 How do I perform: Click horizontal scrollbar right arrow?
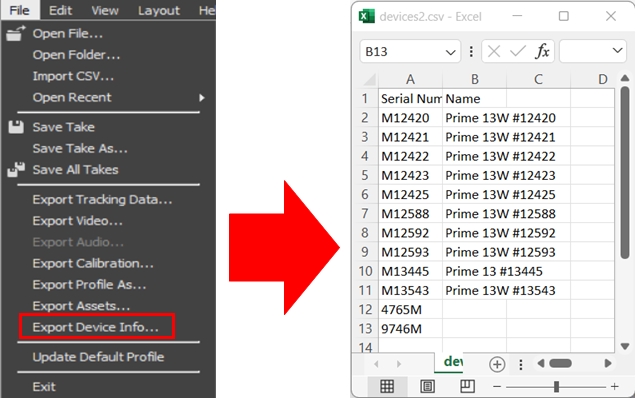pyautogui.click(x=608, y=364)
